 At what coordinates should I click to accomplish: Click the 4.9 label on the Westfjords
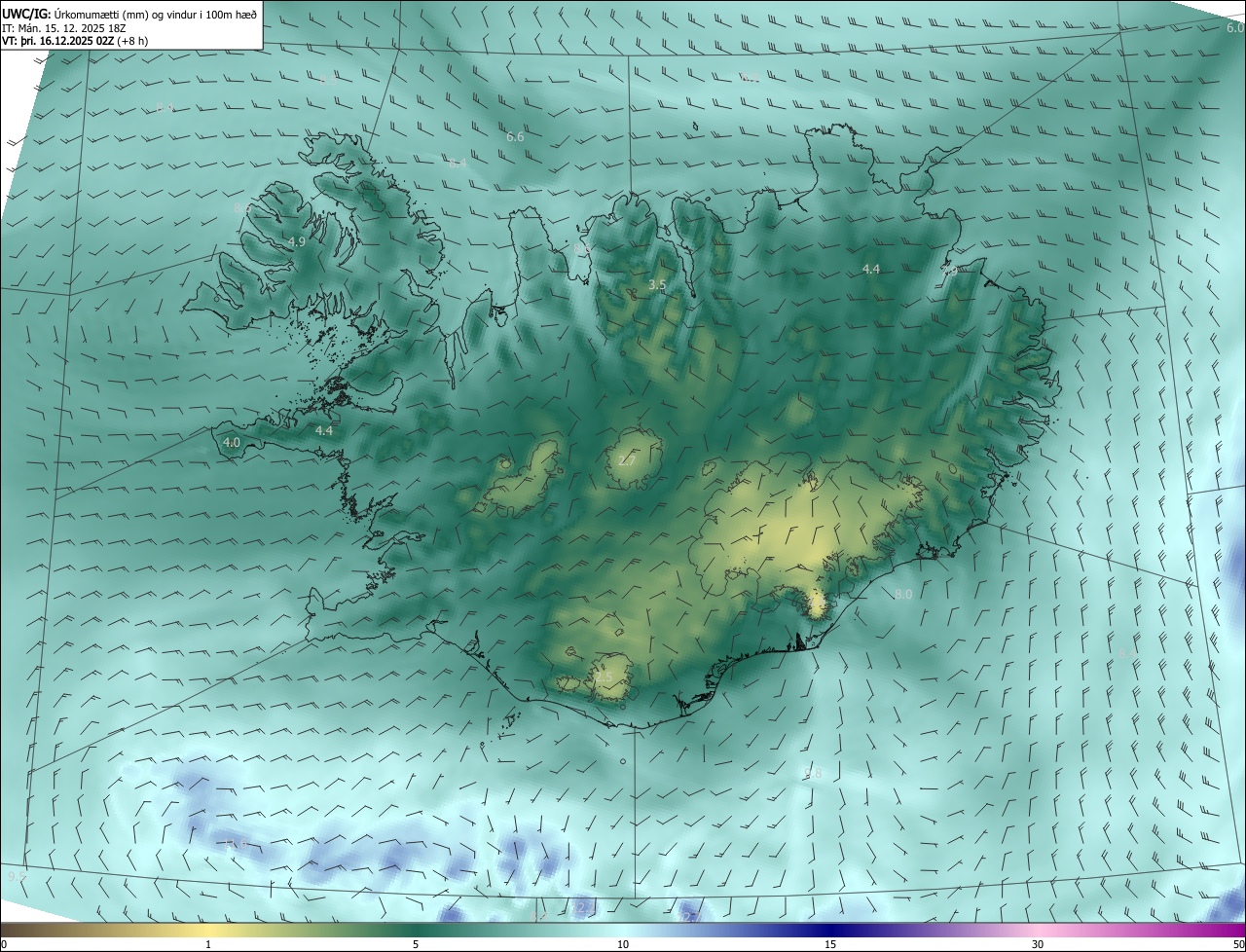coord(297,241)
